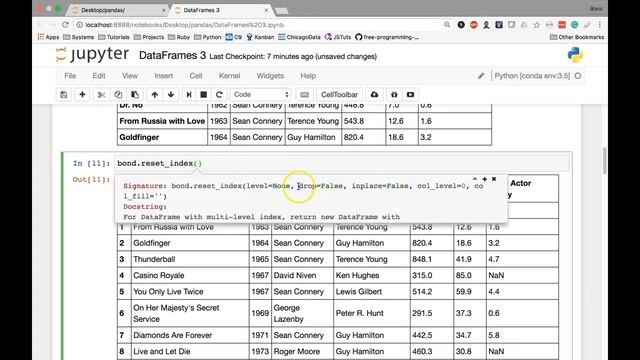Image resolution: width=640 pixels, height=360 pixels.
Task: Open the Cell menu
Action: pyautogui.click(x=196, y=76)
